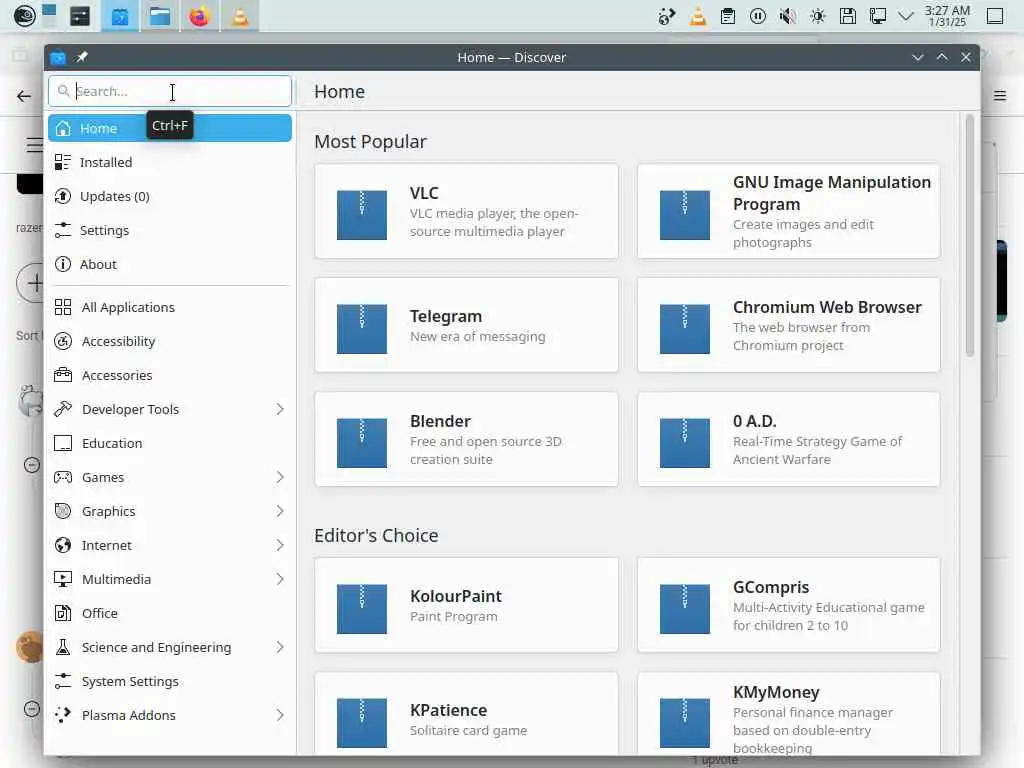This screenshot has height=768, width=1024.
Task: Click the About info icon
Action: coord(63,264)
